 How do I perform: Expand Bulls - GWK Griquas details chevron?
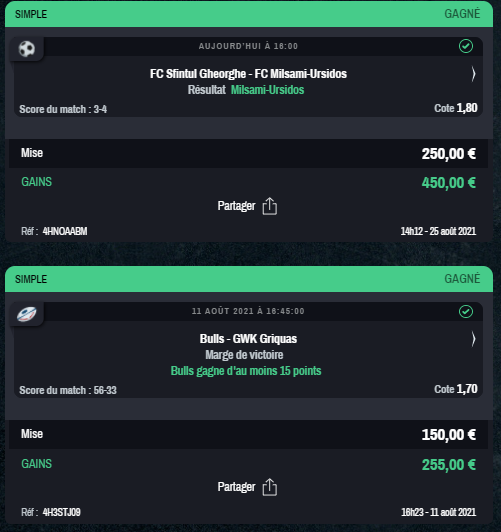[473, 339]
